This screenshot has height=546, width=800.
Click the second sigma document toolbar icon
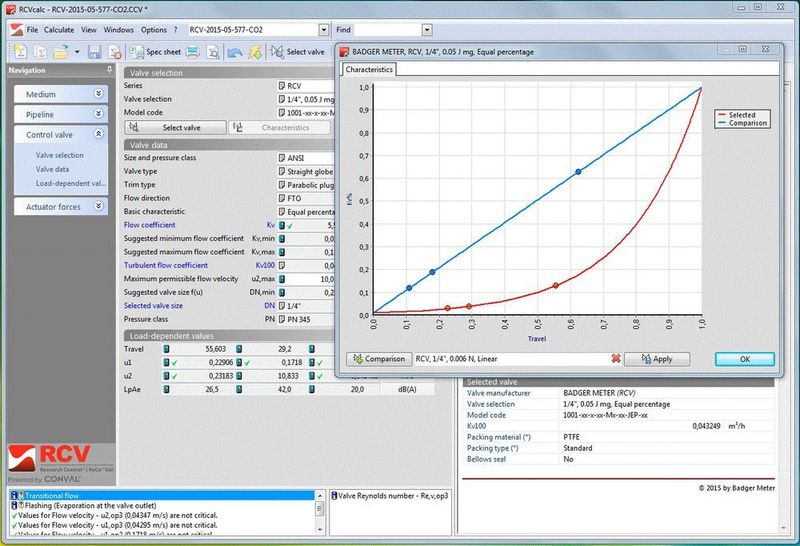tap(40, 52)
